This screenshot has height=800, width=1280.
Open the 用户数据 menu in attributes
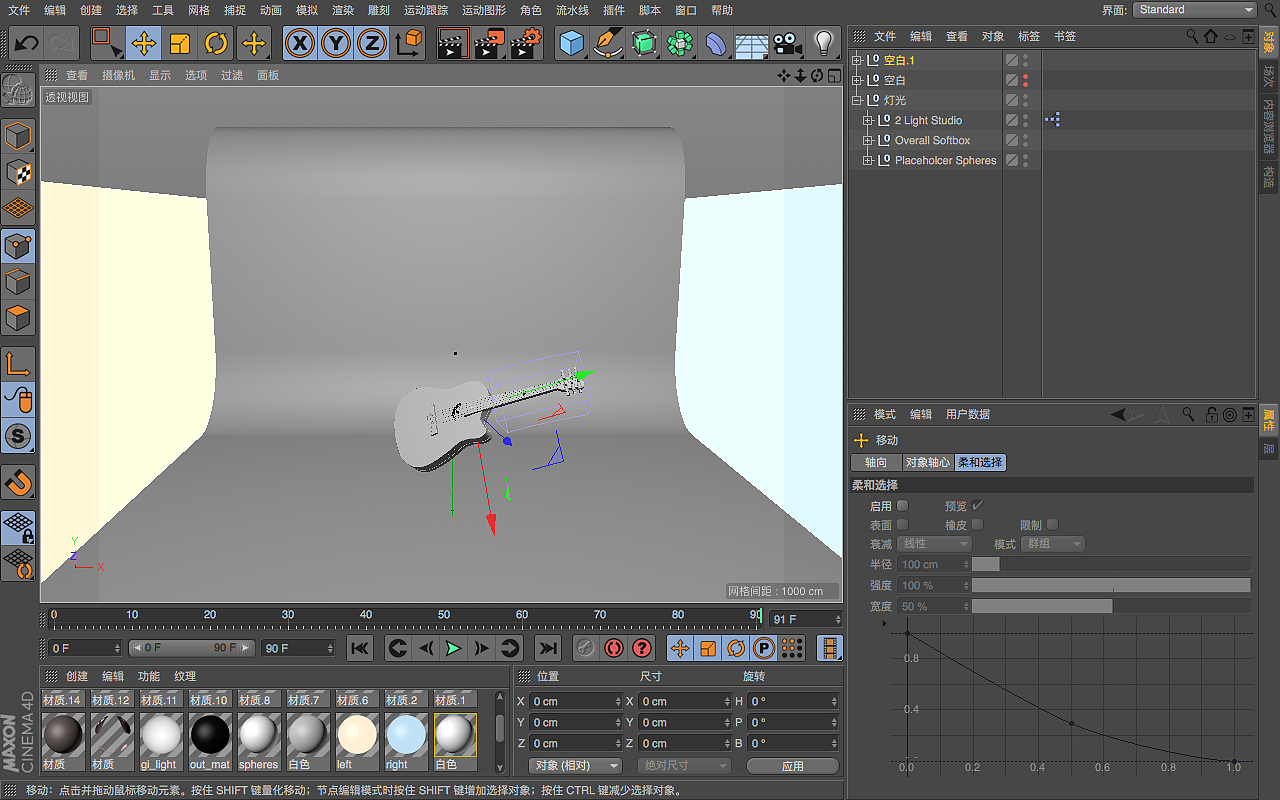968,414
